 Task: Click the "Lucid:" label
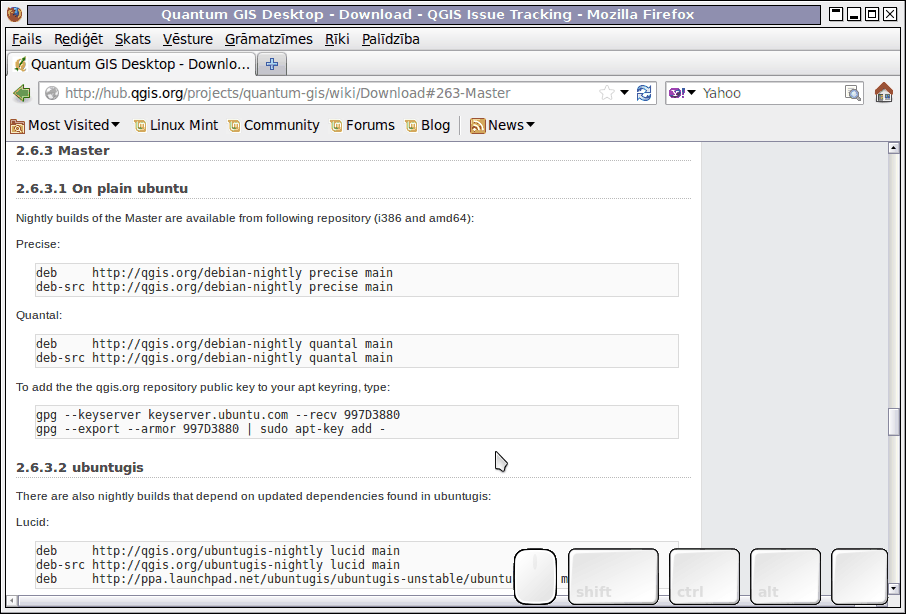33,522
